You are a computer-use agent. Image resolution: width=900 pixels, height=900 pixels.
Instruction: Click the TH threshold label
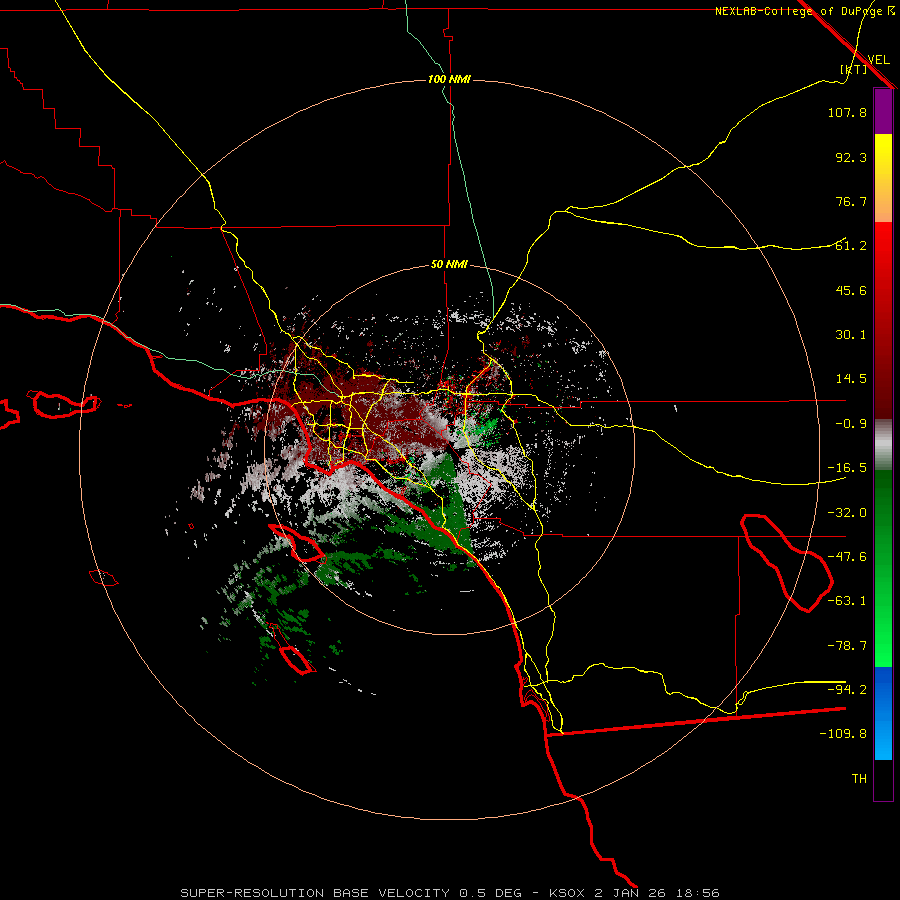click(859, 779)
